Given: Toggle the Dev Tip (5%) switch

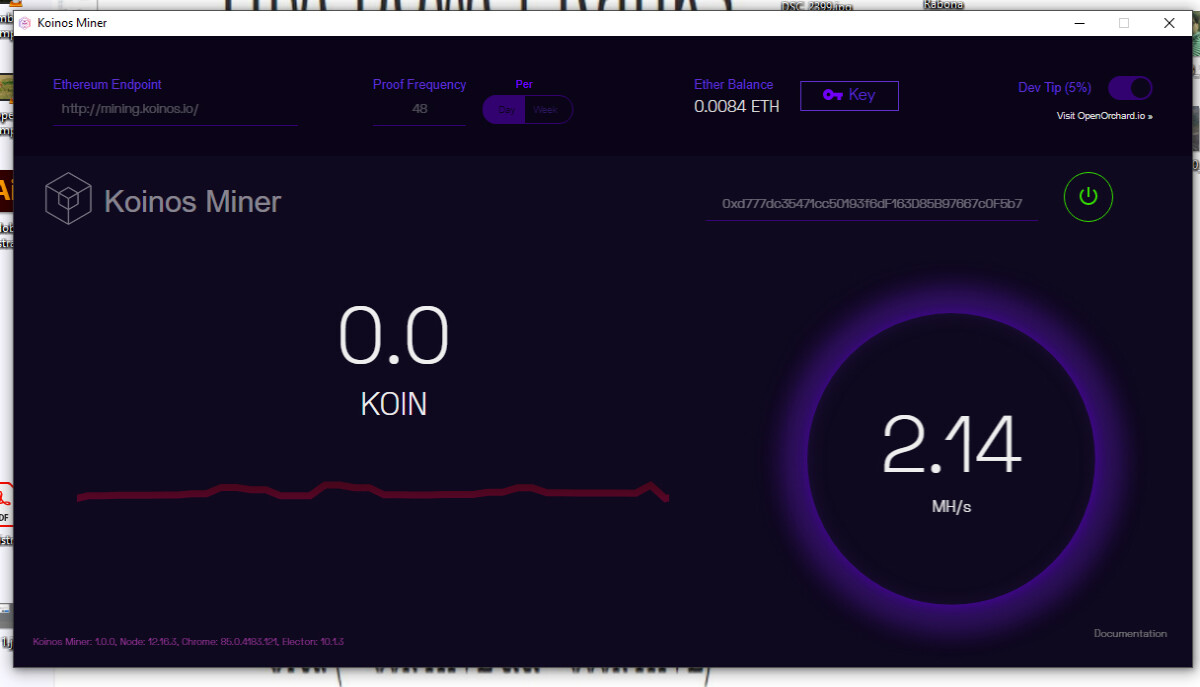Looking at the screenshot, I should click(1130, 88).
